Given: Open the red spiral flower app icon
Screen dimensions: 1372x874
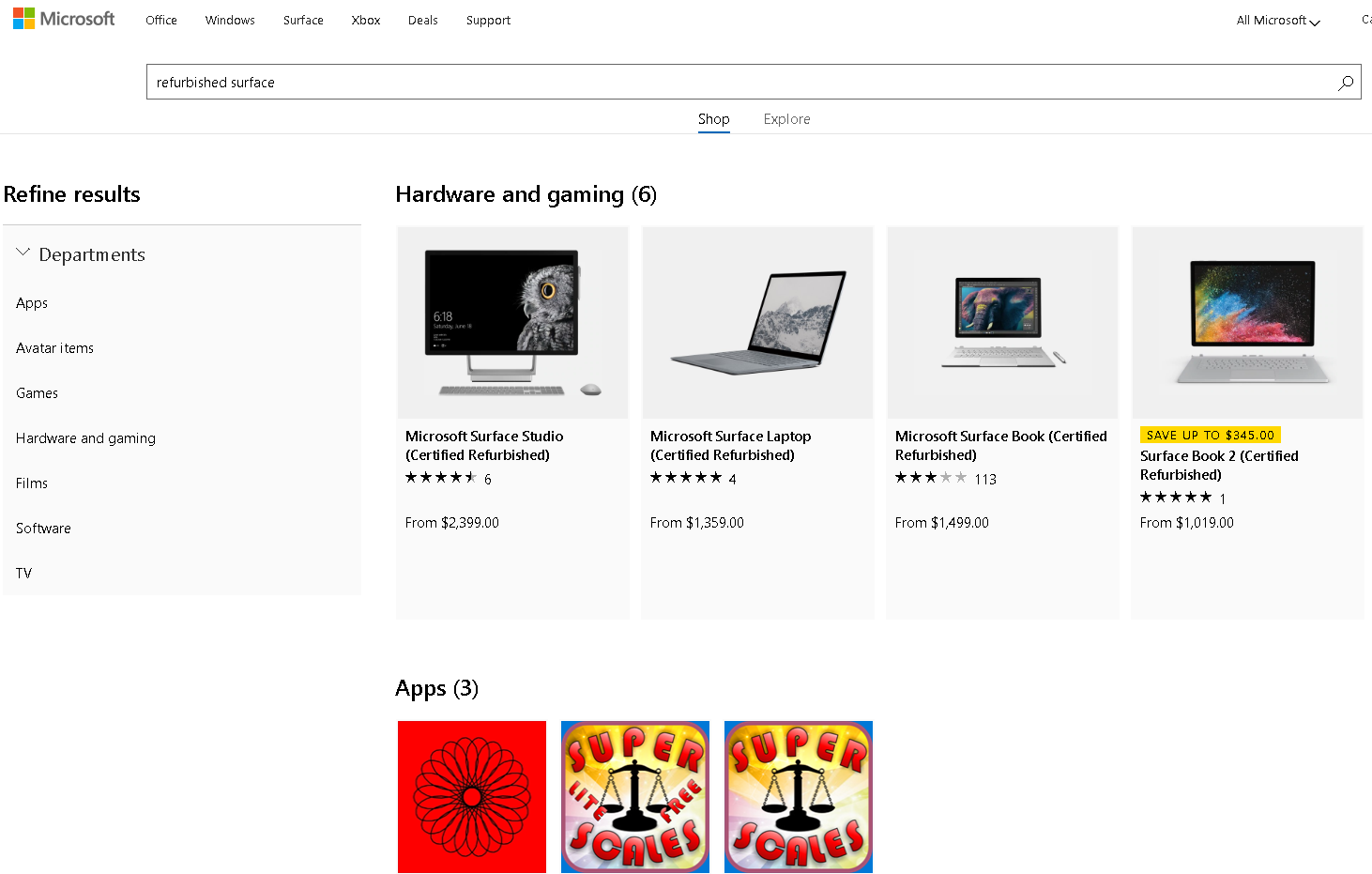Looking at the screenshot, I should [x=472, y=797].
